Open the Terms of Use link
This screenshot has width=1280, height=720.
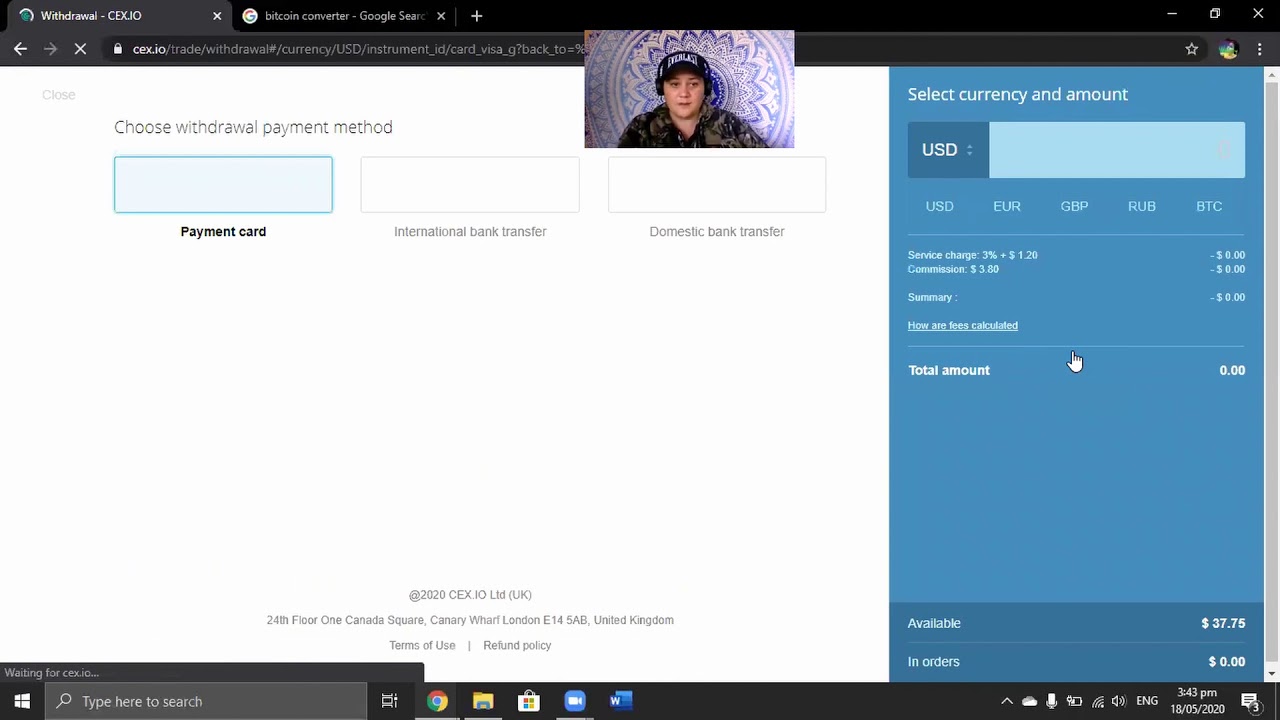pos(422,645)
